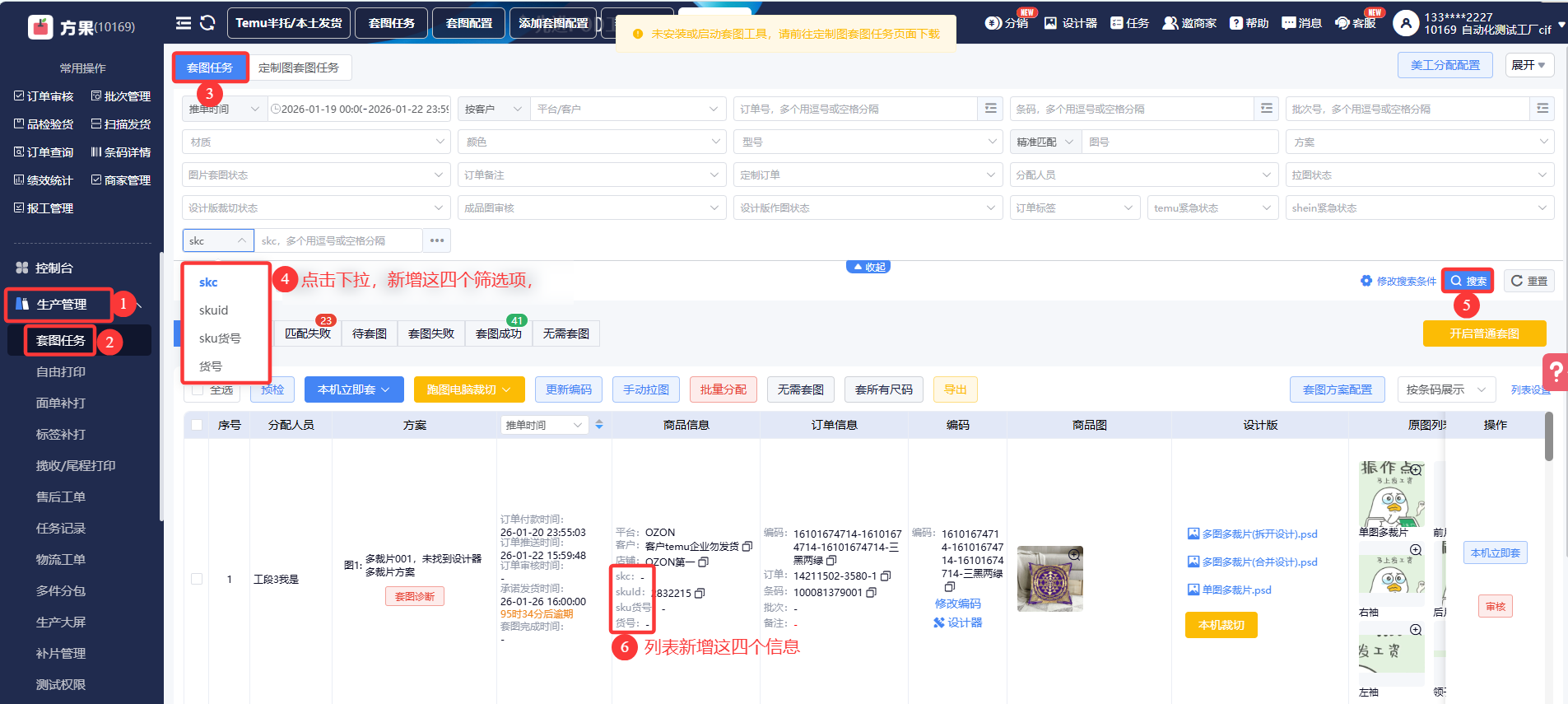Open the 条码 batch-input list icon

[1267, 109]
